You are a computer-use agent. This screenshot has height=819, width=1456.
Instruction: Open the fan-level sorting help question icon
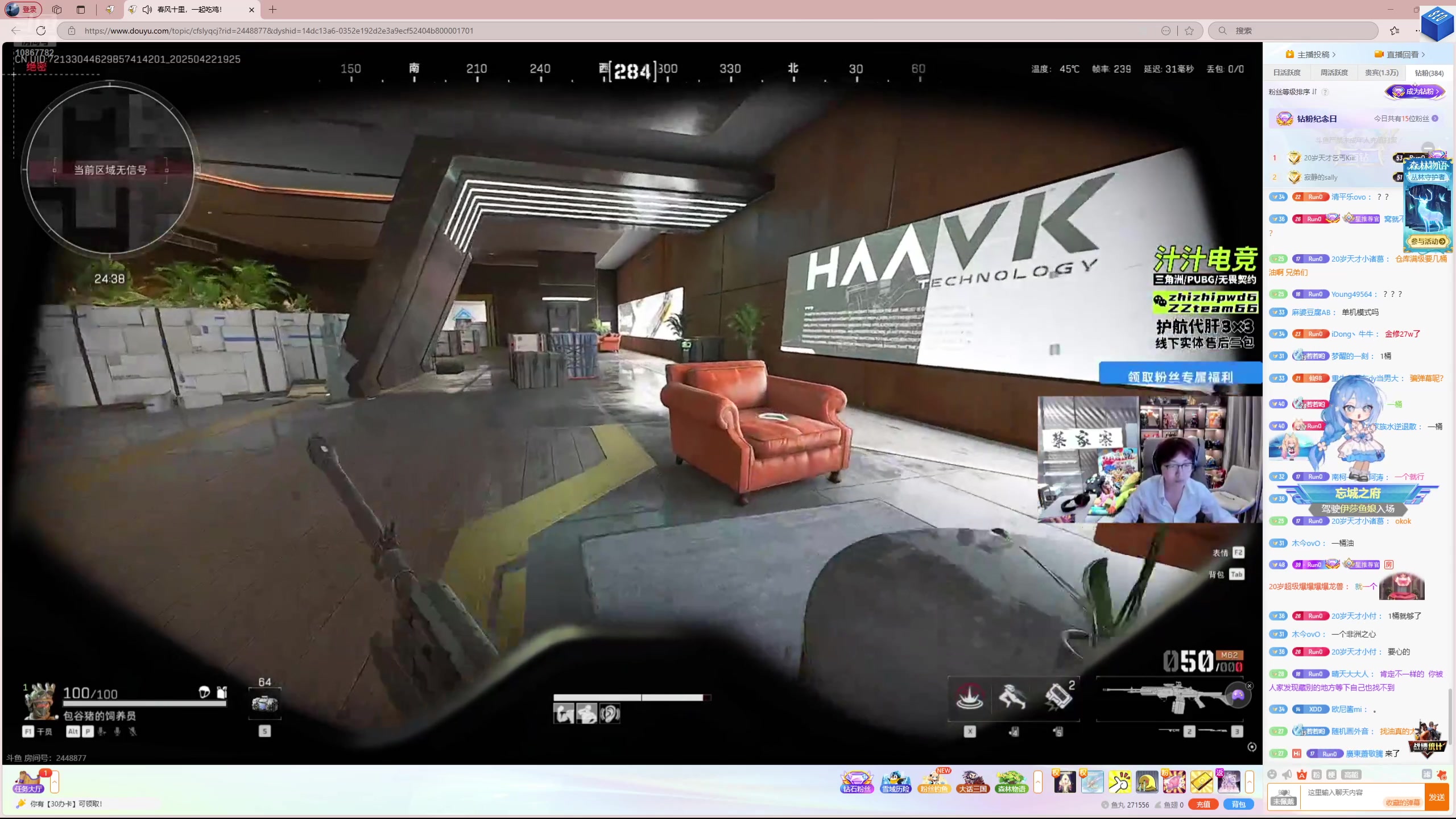point(1325,92)
